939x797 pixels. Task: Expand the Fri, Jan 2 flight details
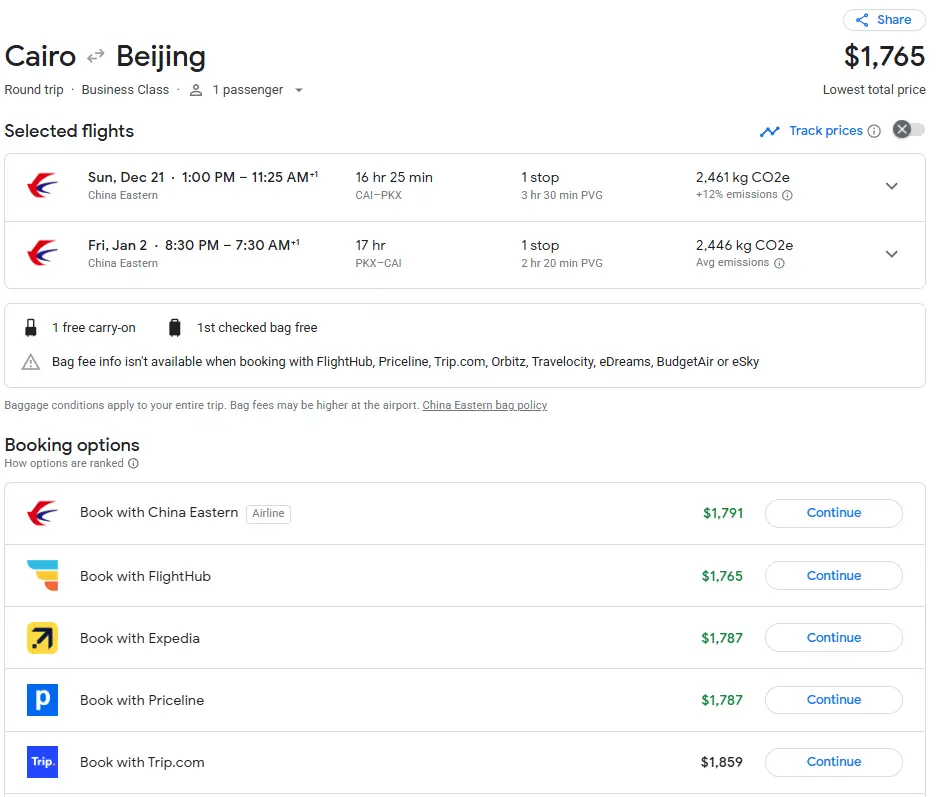click(891, 254)
